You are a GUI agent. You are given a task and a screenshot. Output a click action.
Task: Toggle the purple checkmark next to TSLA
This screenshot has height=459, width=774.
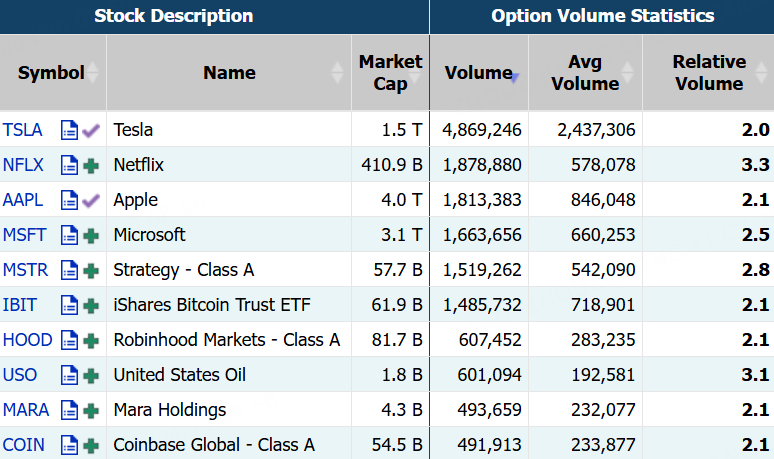tap(91, 131)
